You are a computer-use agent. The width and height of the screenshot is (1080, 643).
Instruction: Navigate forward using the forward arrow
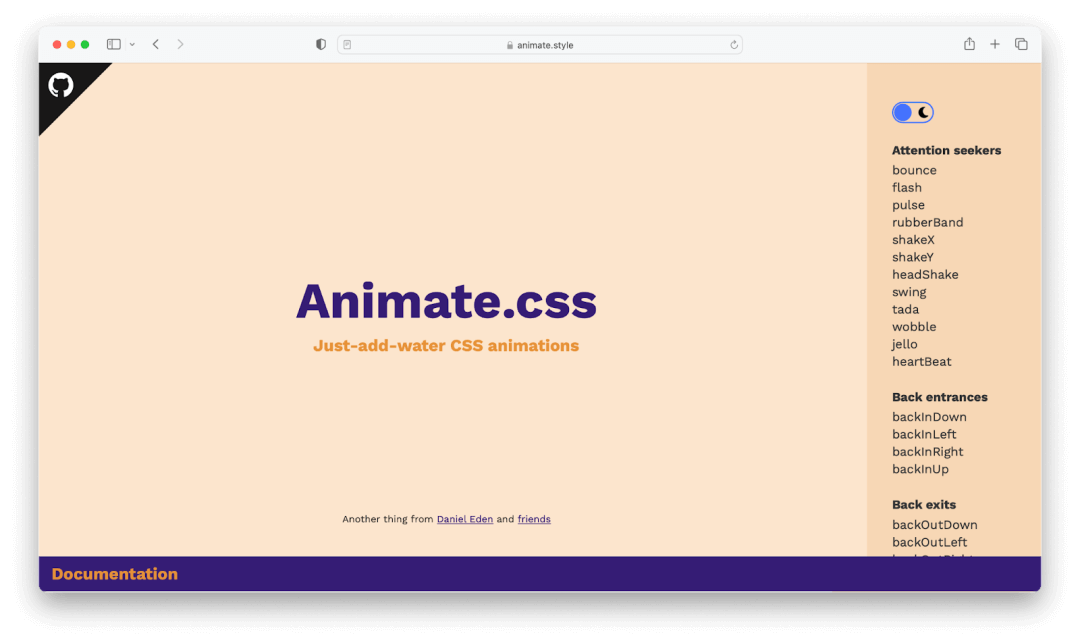(x=180, y=44)
